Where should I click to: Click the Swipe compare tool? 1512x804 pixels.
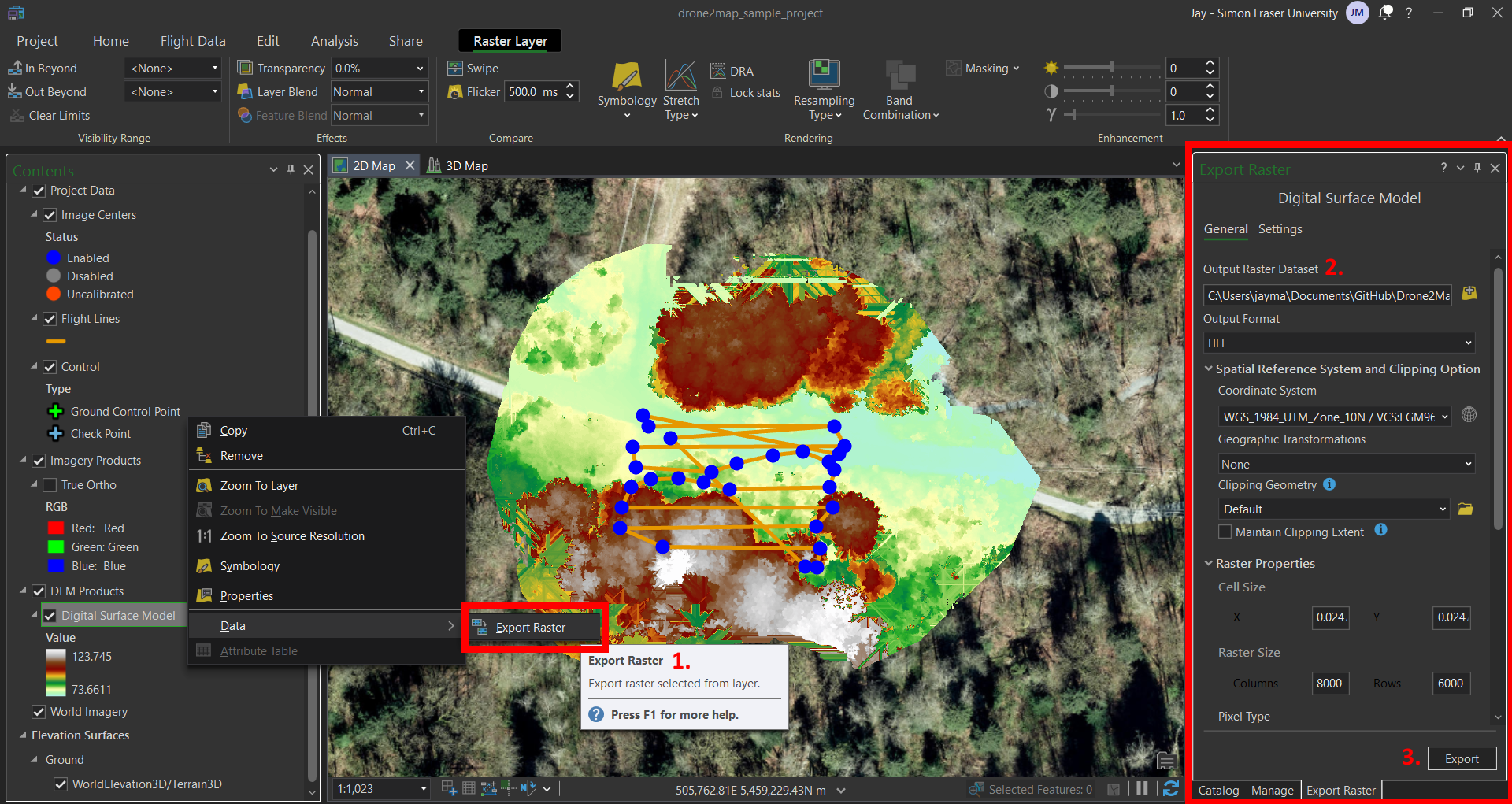473,69
